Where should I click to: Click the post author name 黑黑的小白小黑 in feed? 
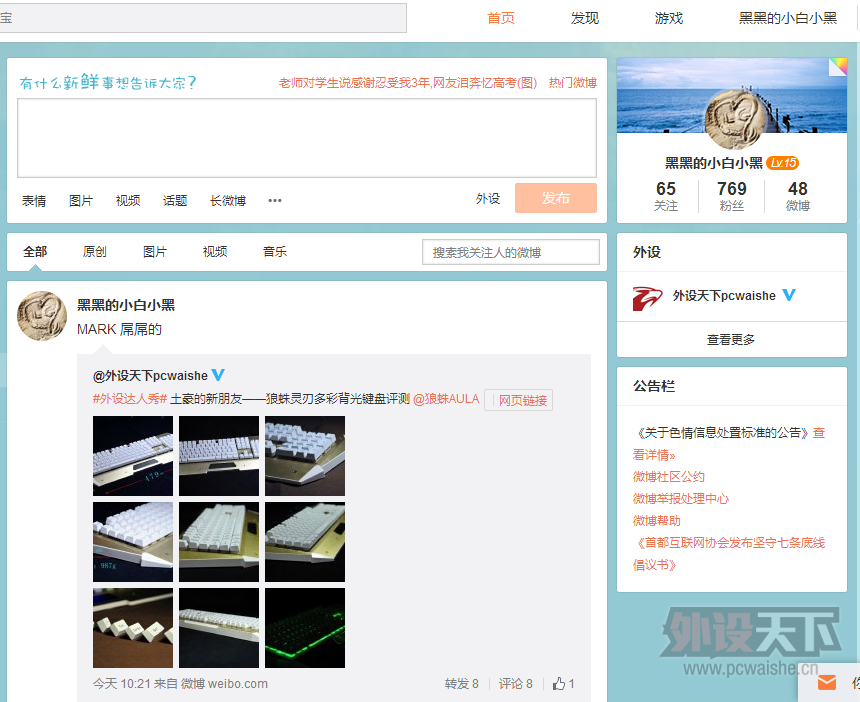pos(126,305)
